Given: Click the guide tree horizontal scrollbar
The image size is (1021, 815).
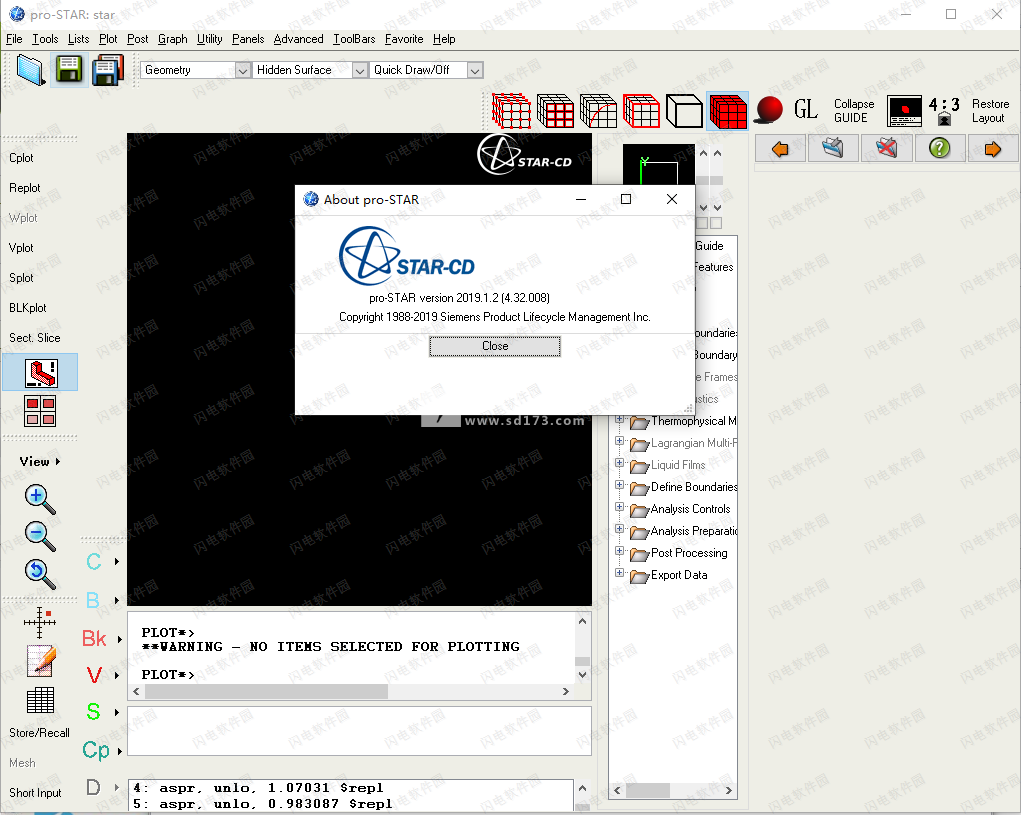Looking at the screenshot, I should pos(673,790).
